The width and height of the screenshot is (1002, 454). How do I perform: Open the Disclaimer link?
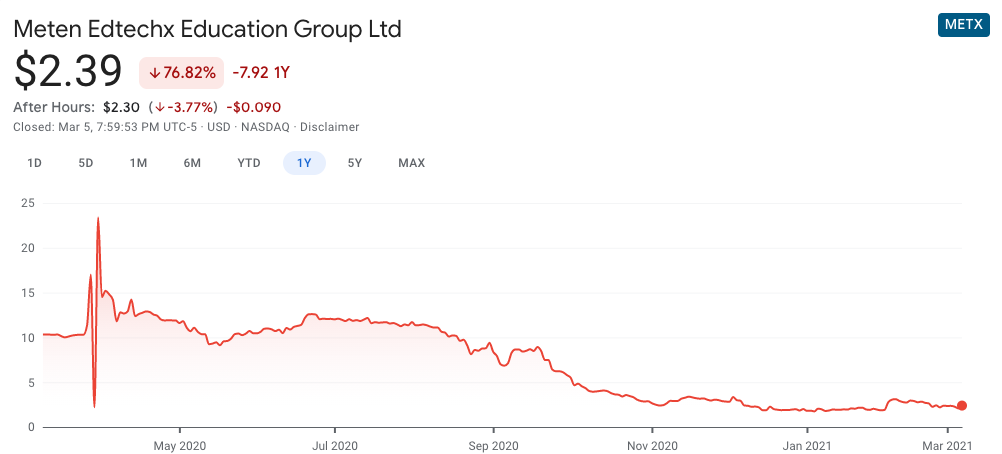[329, 127]
